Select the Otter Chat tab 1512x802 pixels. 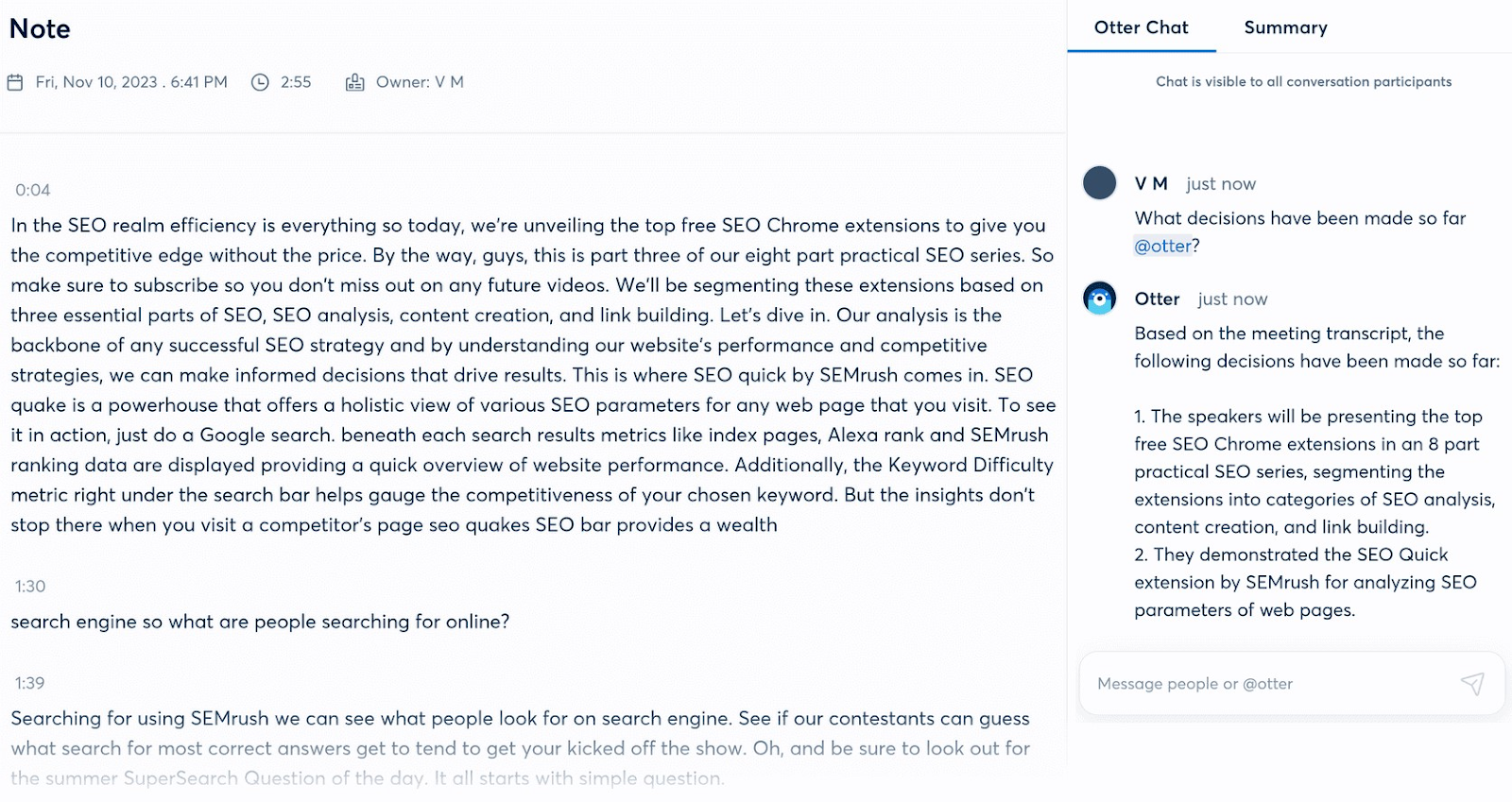[x=1141, y=27]
